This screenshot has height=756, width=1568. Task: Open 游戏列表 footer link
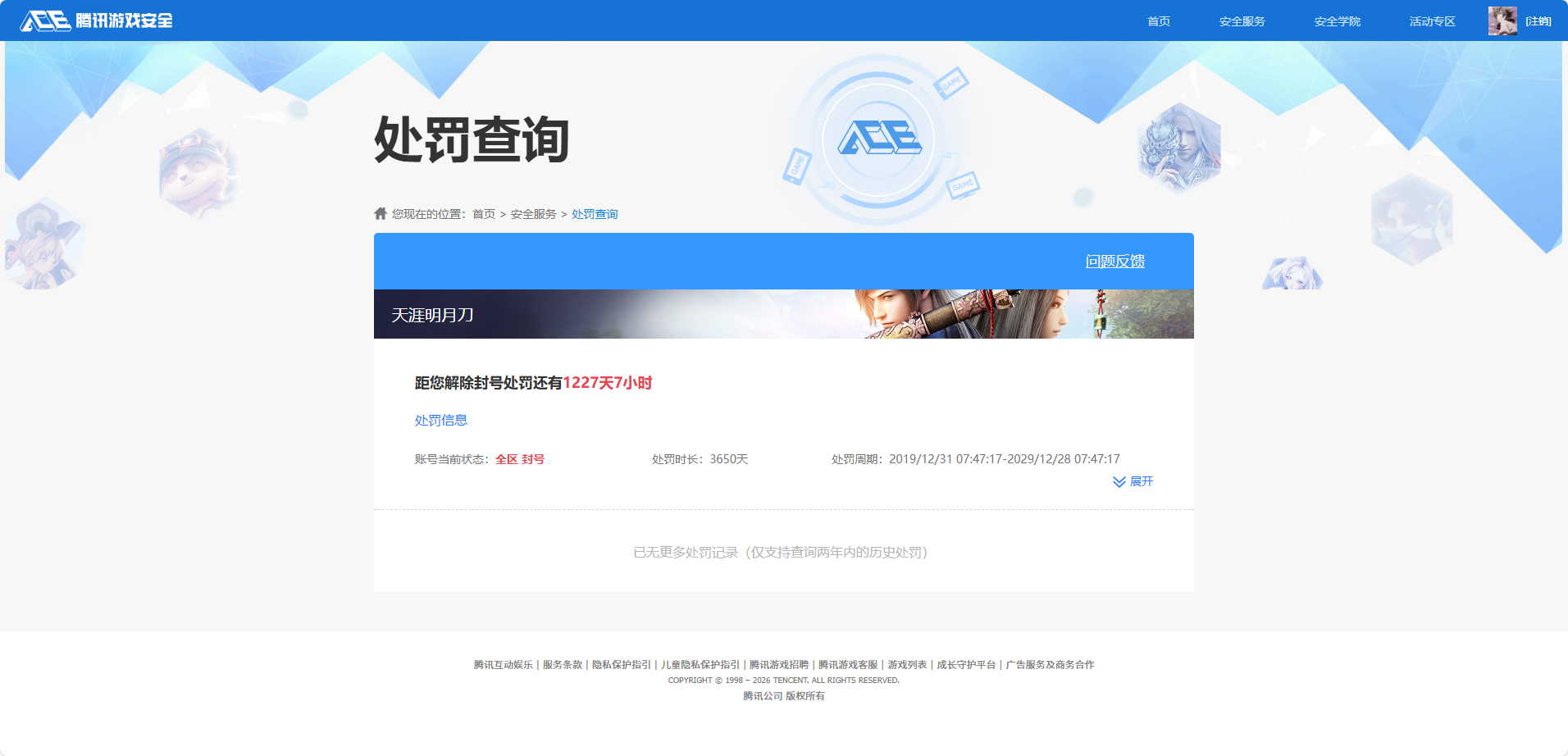tap(907, 664)
